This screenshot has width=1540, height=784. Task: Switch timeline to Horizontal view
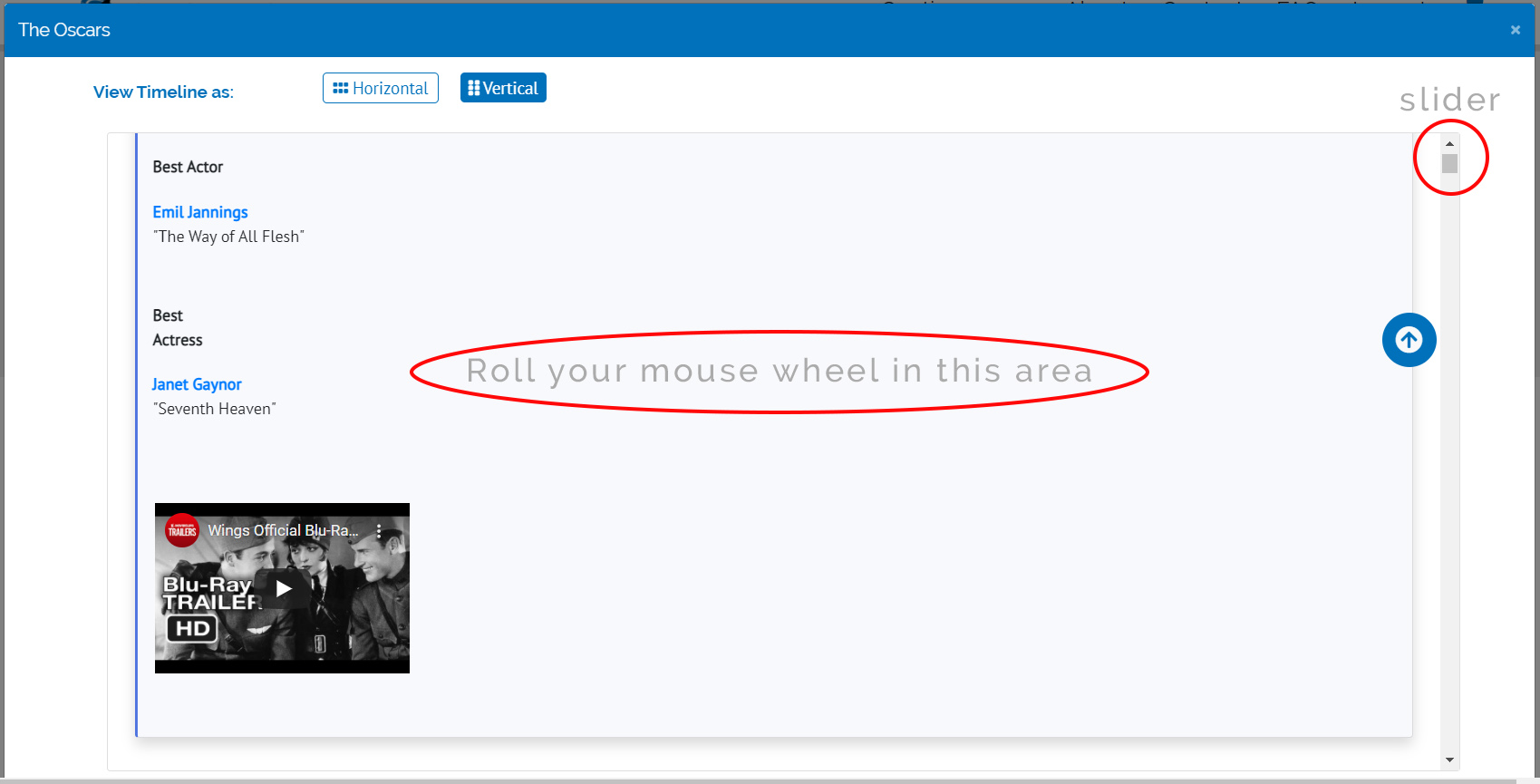click(381, 88)
